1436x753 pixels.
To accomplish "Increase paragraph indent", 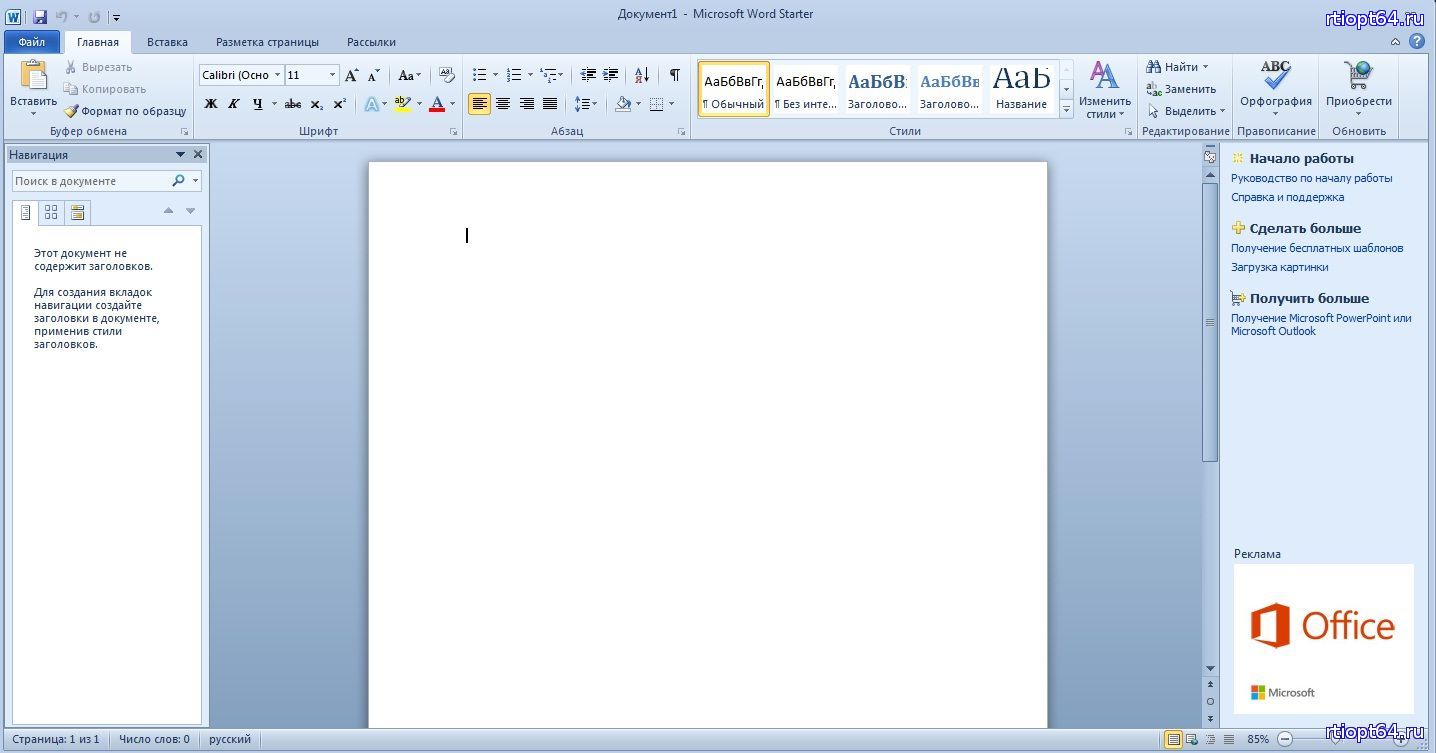I will tap(611, 75).
